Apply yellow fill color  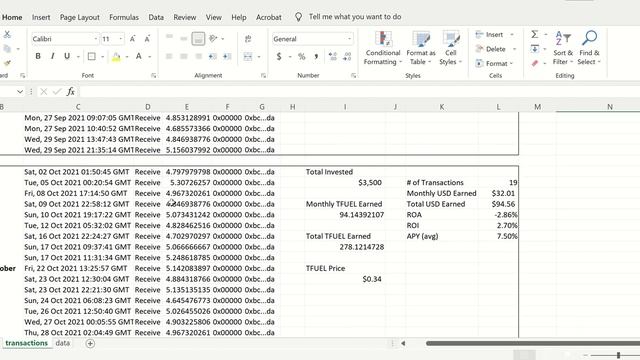point(116,57)
